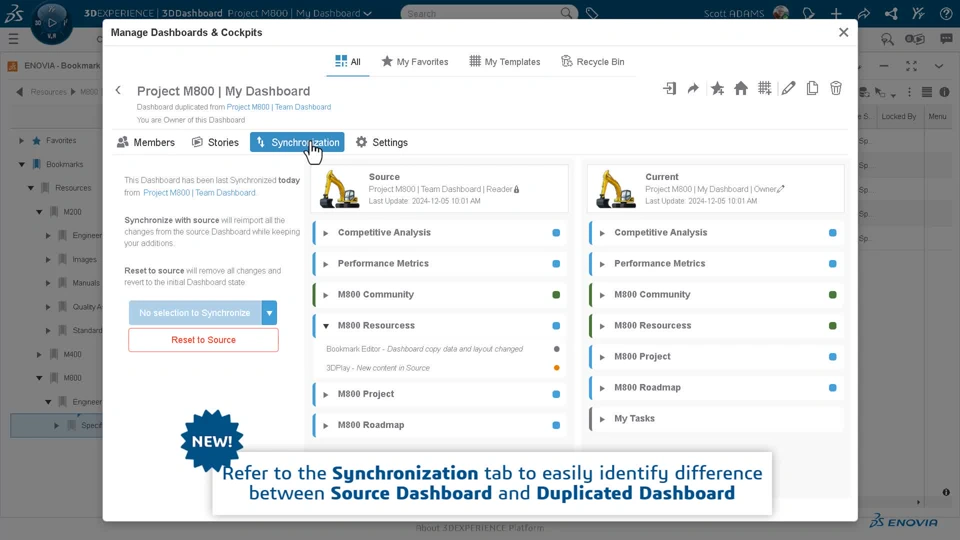Click the information icon in background widget toolbar
This screenshot has width=960, height=540.
[x=944, y=92]
